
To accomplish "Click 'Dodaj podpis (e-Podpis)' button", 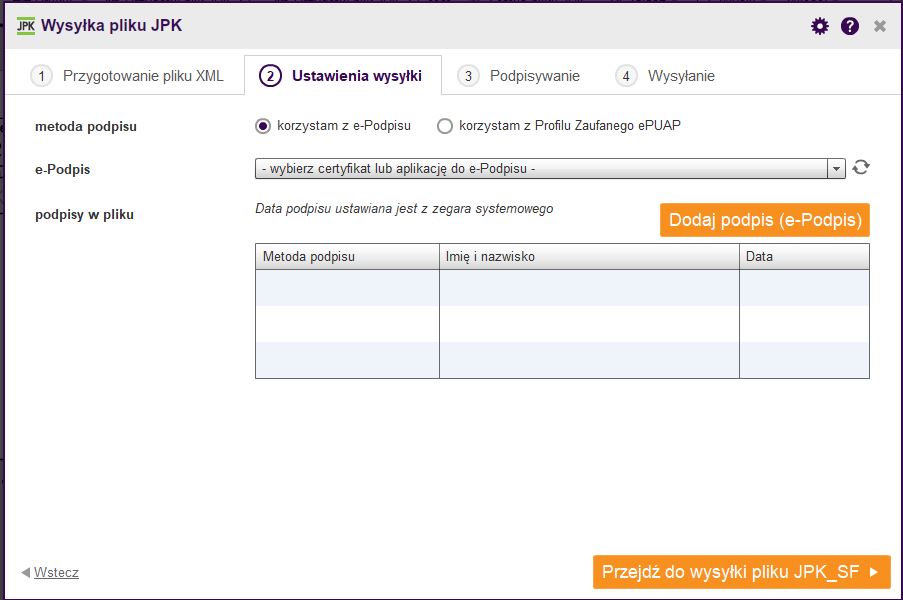I will click(x=765, y=220).
